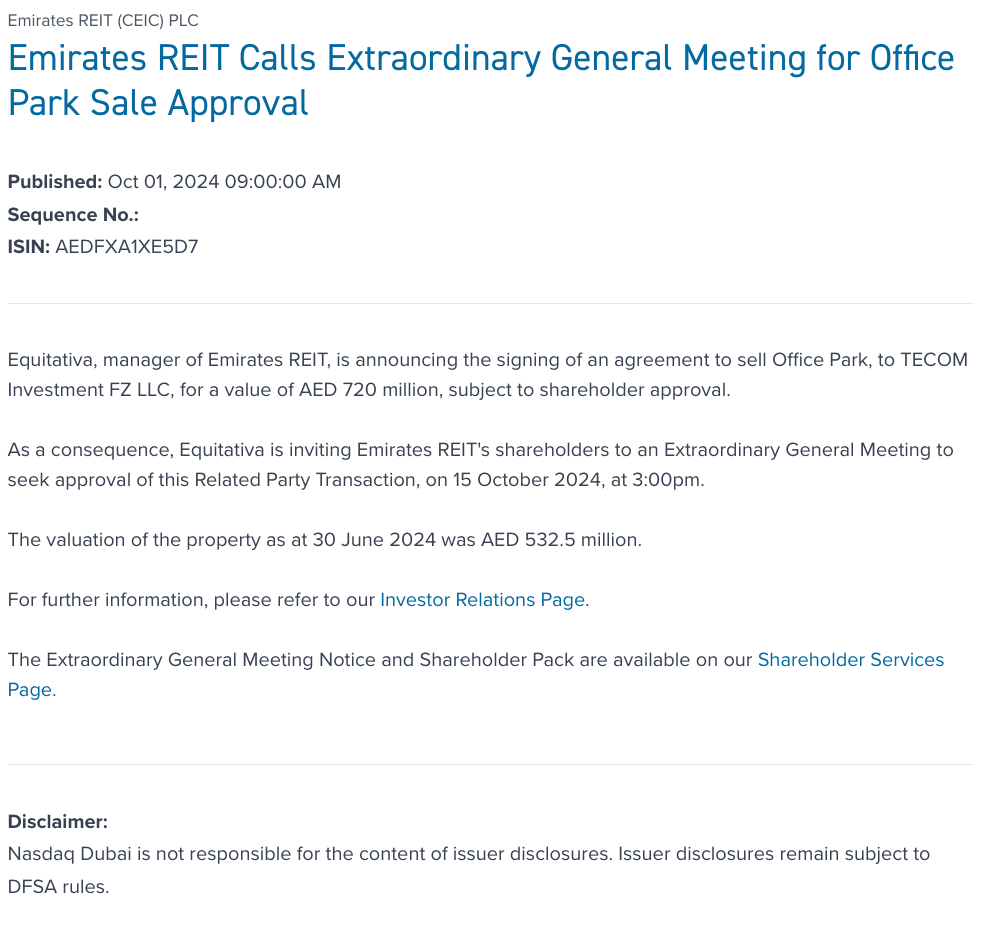Click the divider line below the ISIN

(x=490, y=303)
